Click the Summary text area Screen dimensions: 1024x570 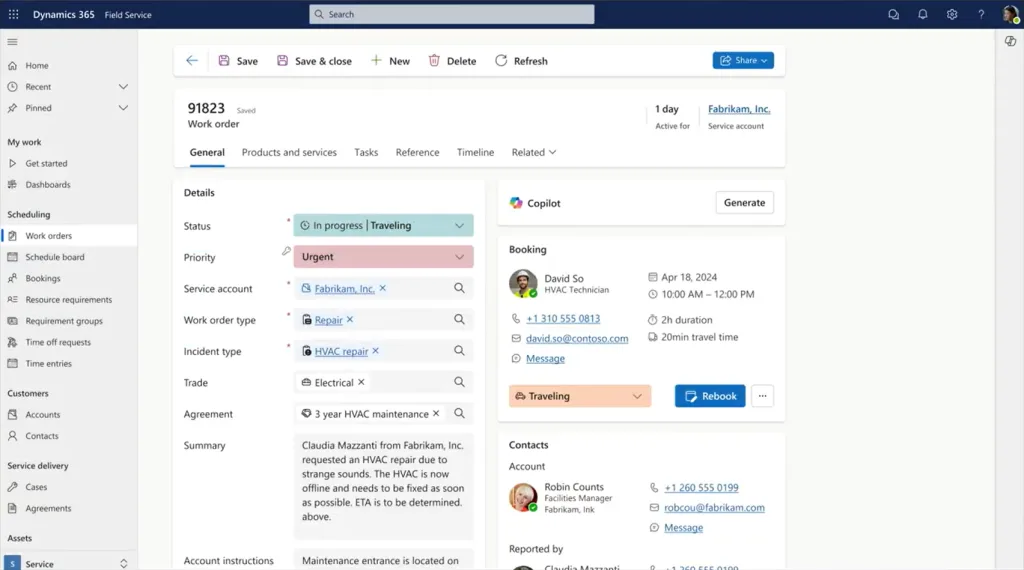pos(383,486)
